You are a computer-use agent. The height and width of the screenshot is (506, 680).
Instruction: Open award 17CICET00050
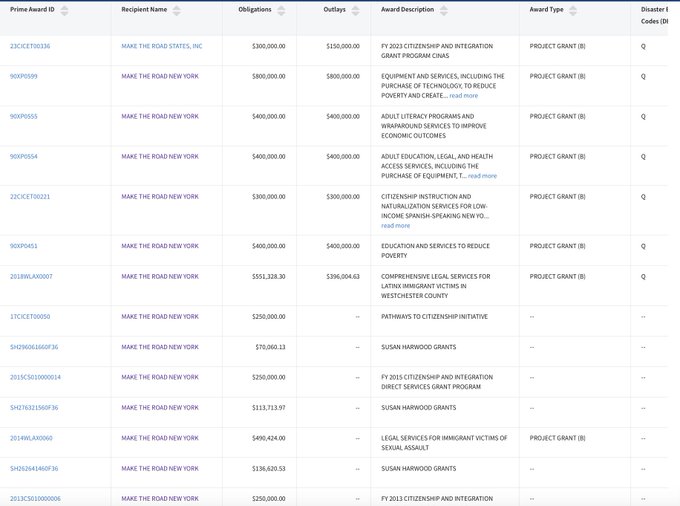click(30, 317)
